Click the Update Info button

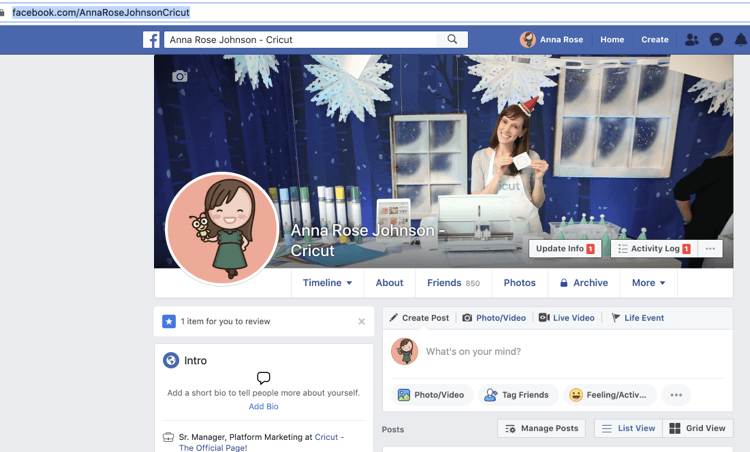565,249
